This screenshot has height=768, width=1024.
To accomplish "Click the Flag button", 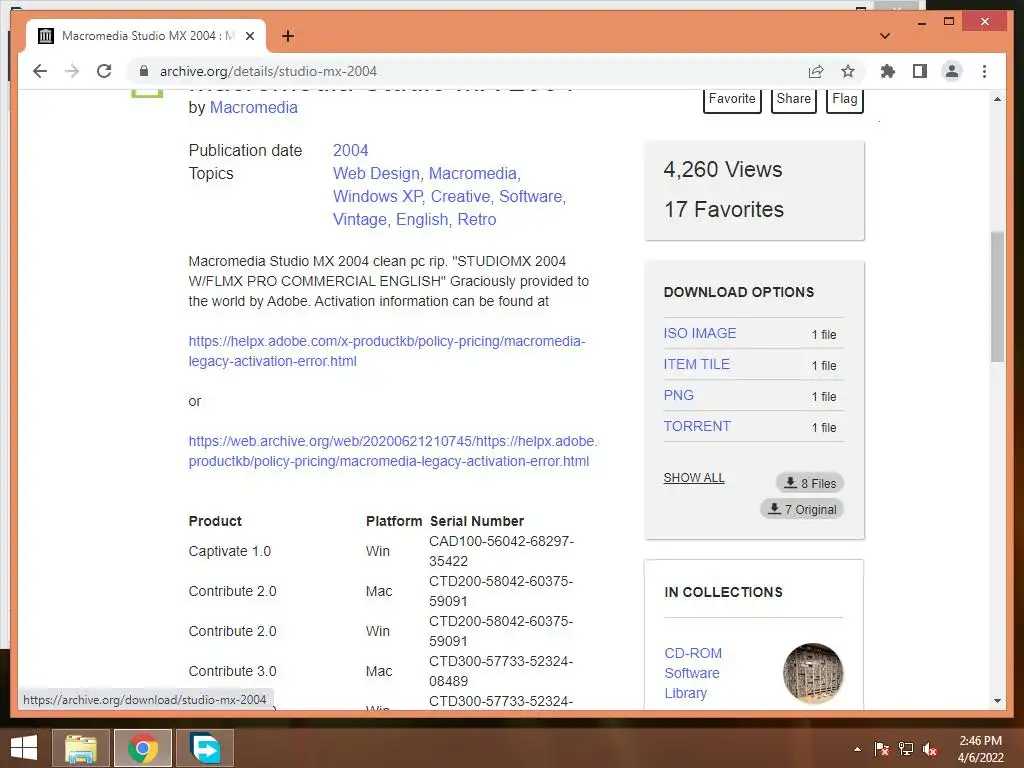I will point(844,99).
